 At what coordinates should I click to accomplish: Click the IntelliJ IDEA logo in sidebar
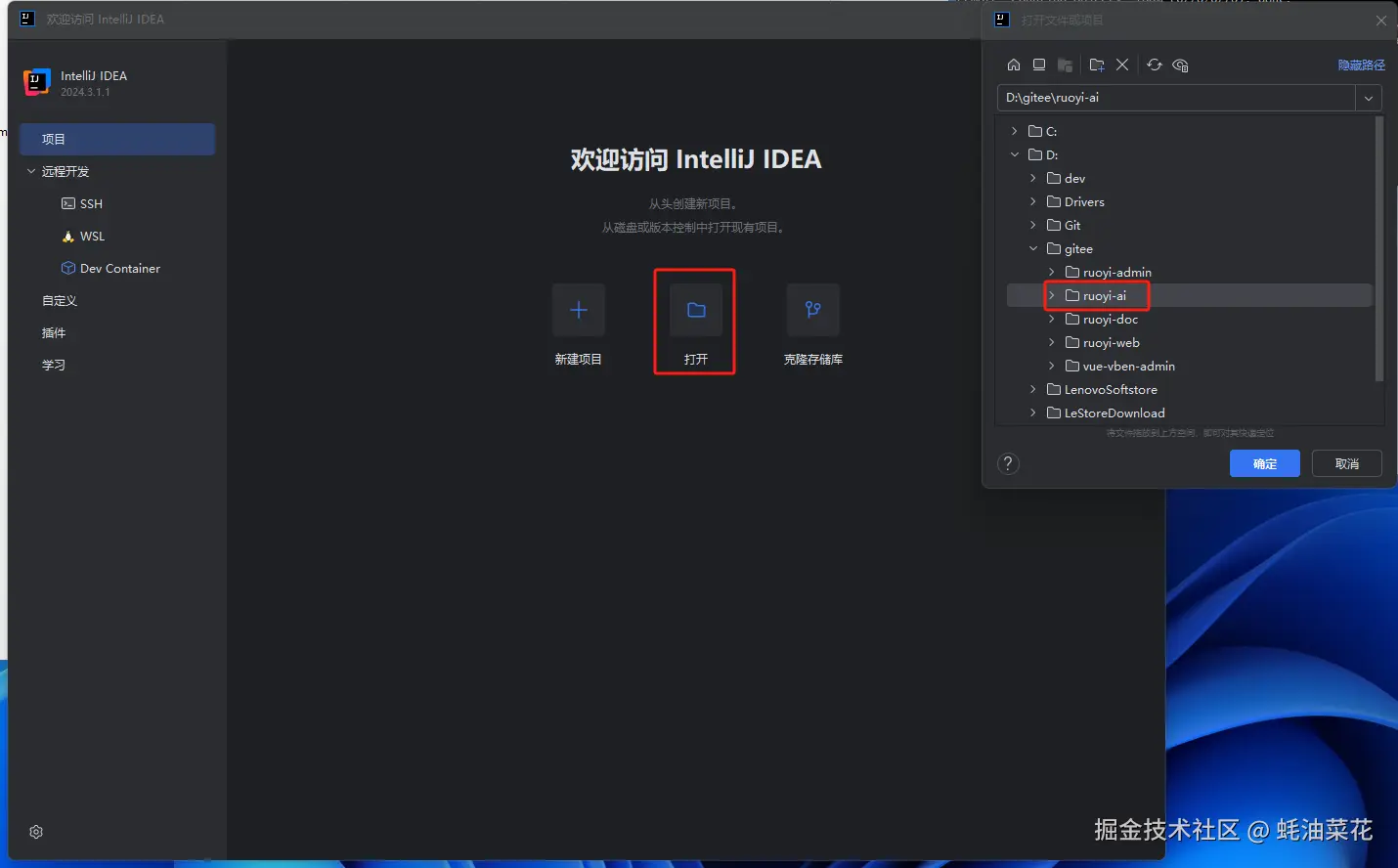36,82
